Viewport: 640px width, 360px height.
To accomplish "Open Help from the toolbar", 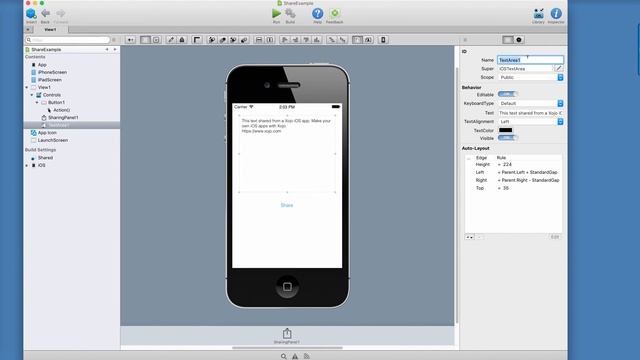I will (318, 13).
